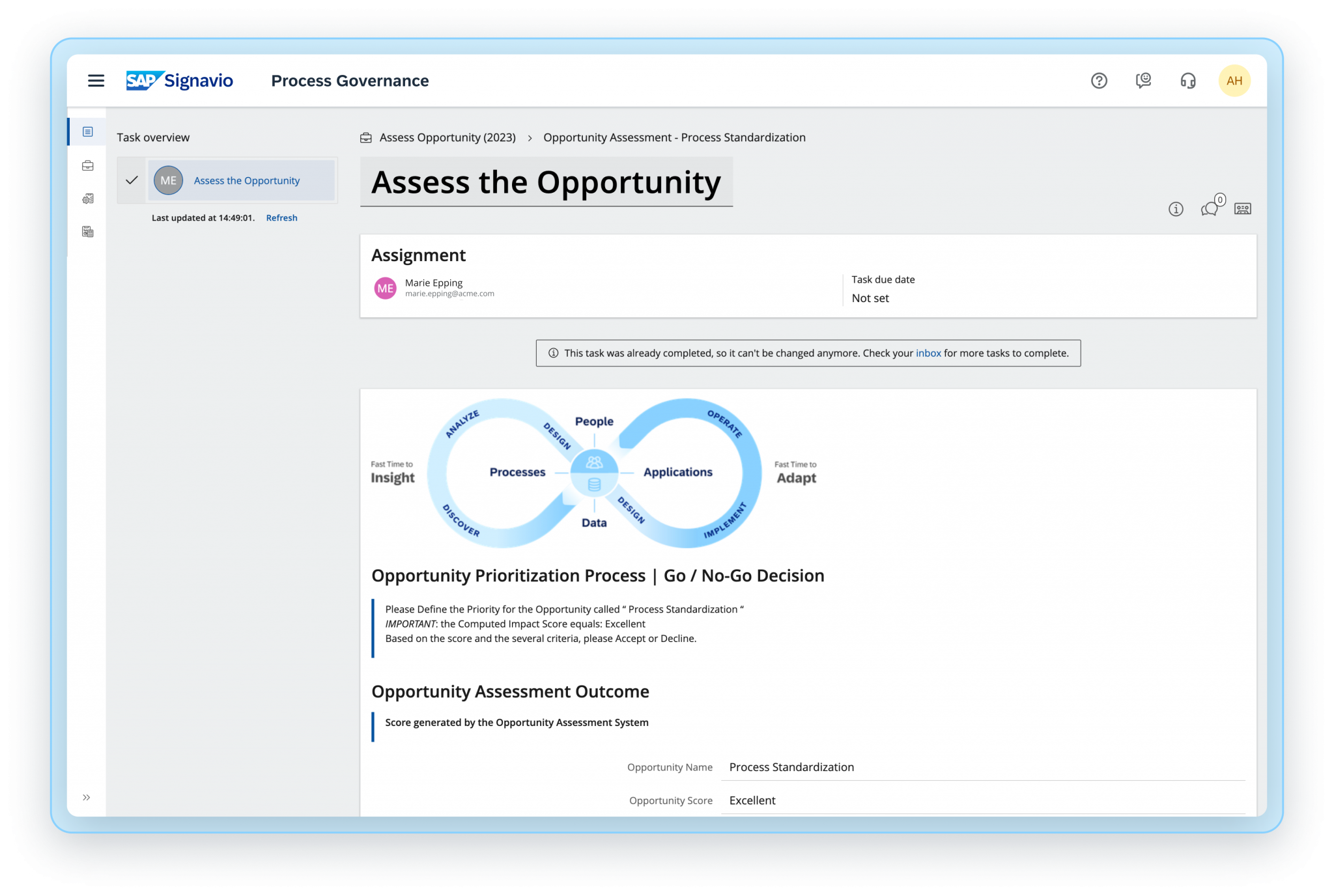View task details via the info circle icon

click(1175, 209)
